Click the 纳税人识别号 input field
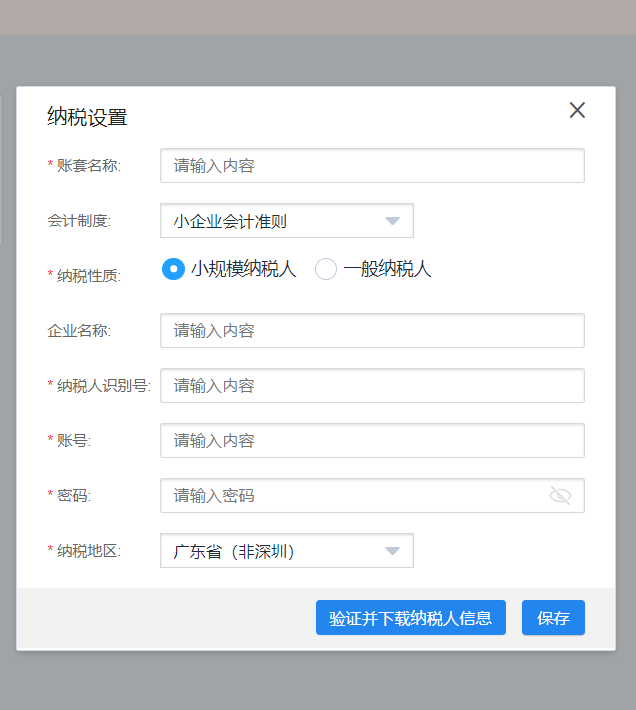The image size is (636, 710). pos(373,385)
